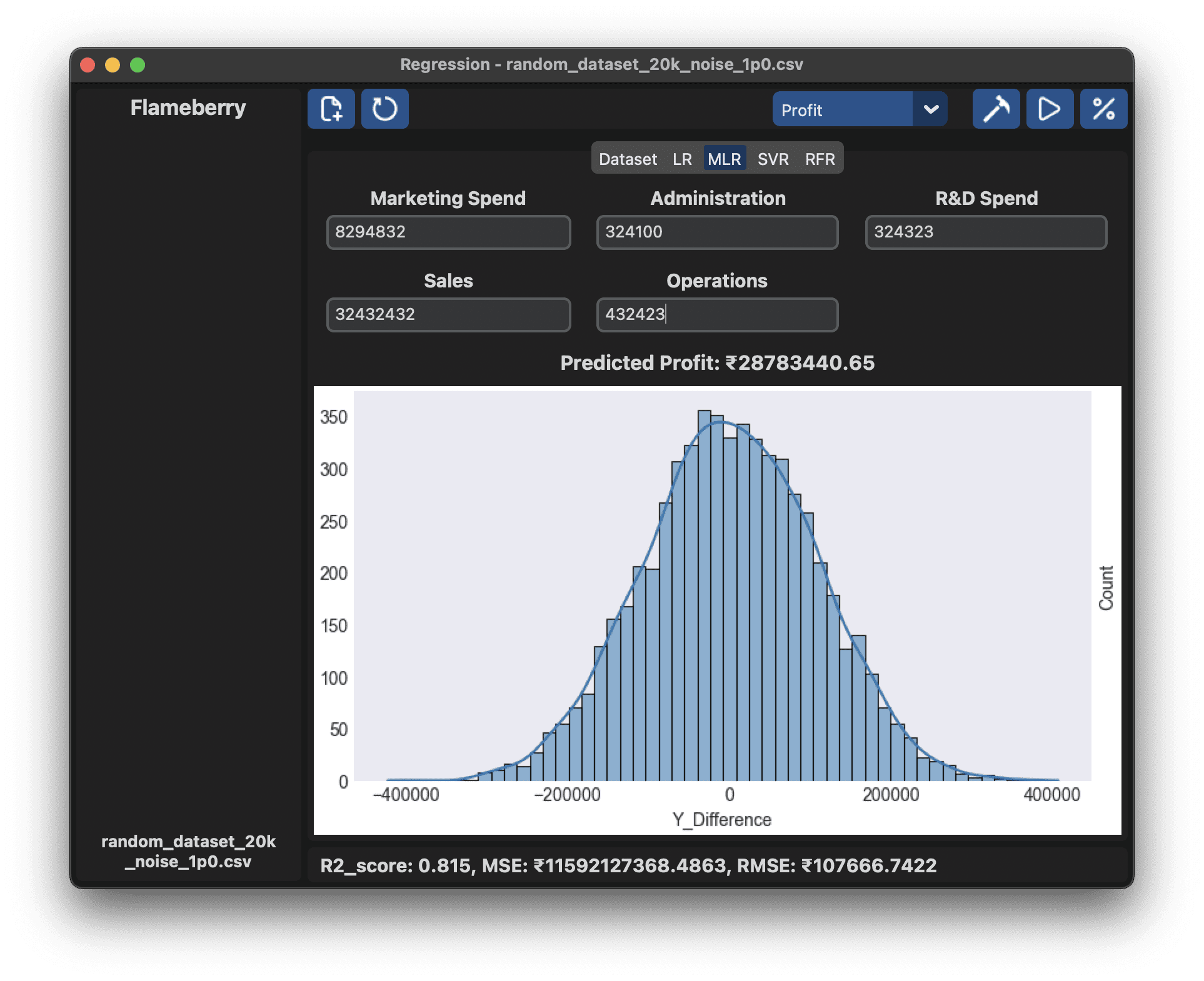Screen dimensions: 1204x981
Task: Click the dropdown chevron beside Profit
Action: click(931, 110)
